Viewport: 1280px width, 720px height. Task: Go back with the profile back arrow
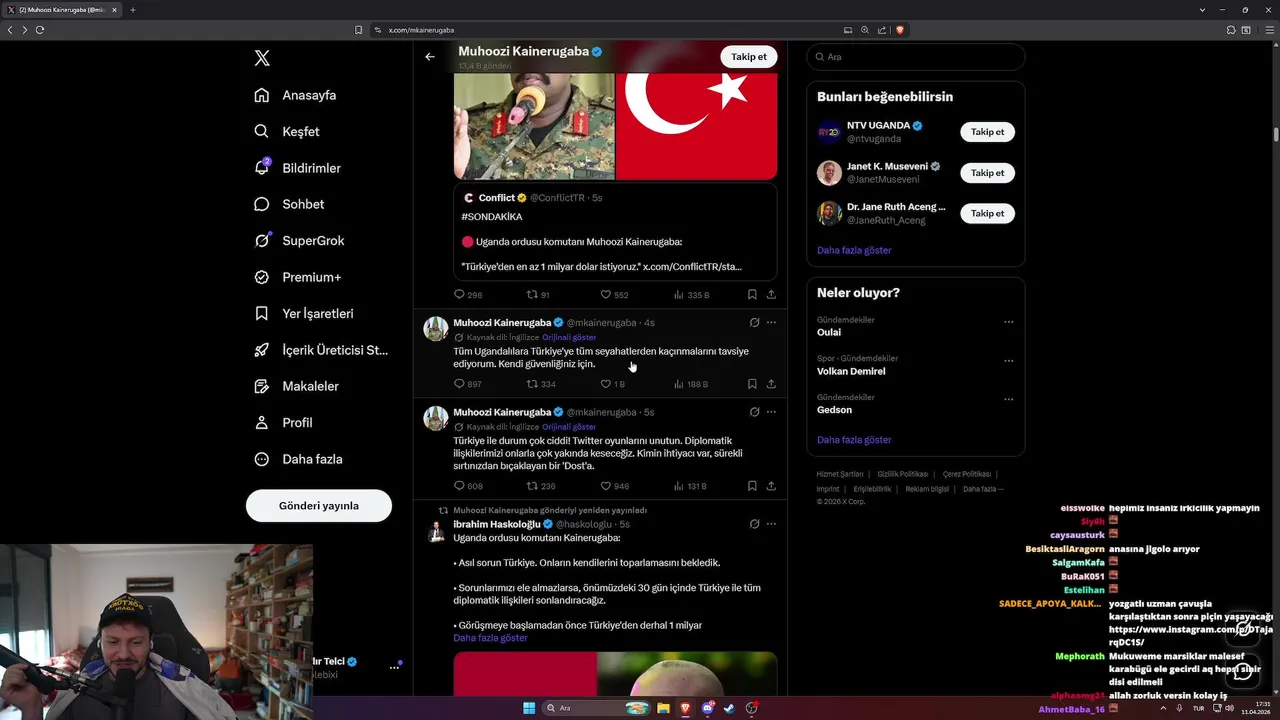[430, 57]
